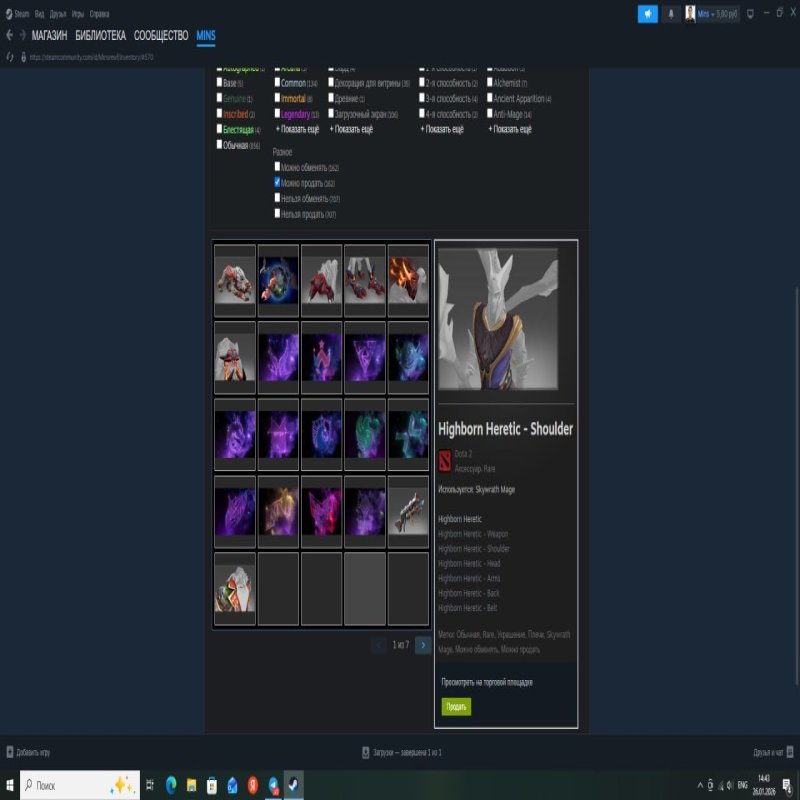Screen dimensions: 800x800
Task: Open the Друзья menu in the menu bar
Action: pos(58,14)
